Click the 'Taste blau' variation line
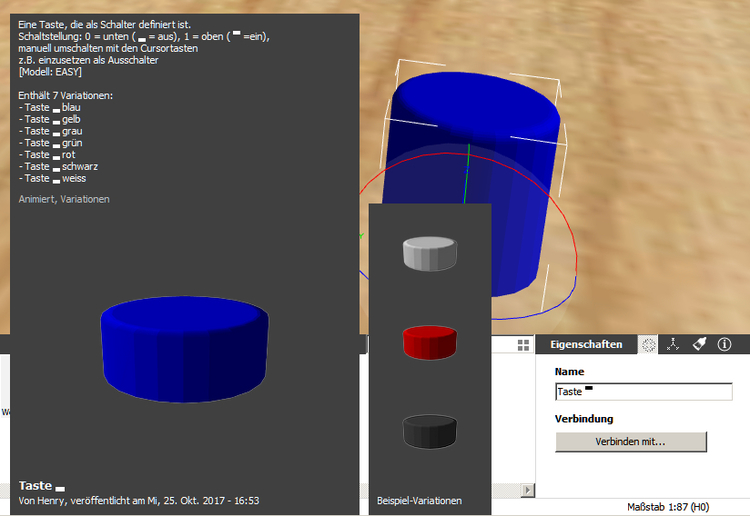Viewport: 750px width, 516px height. click(50, 108)
